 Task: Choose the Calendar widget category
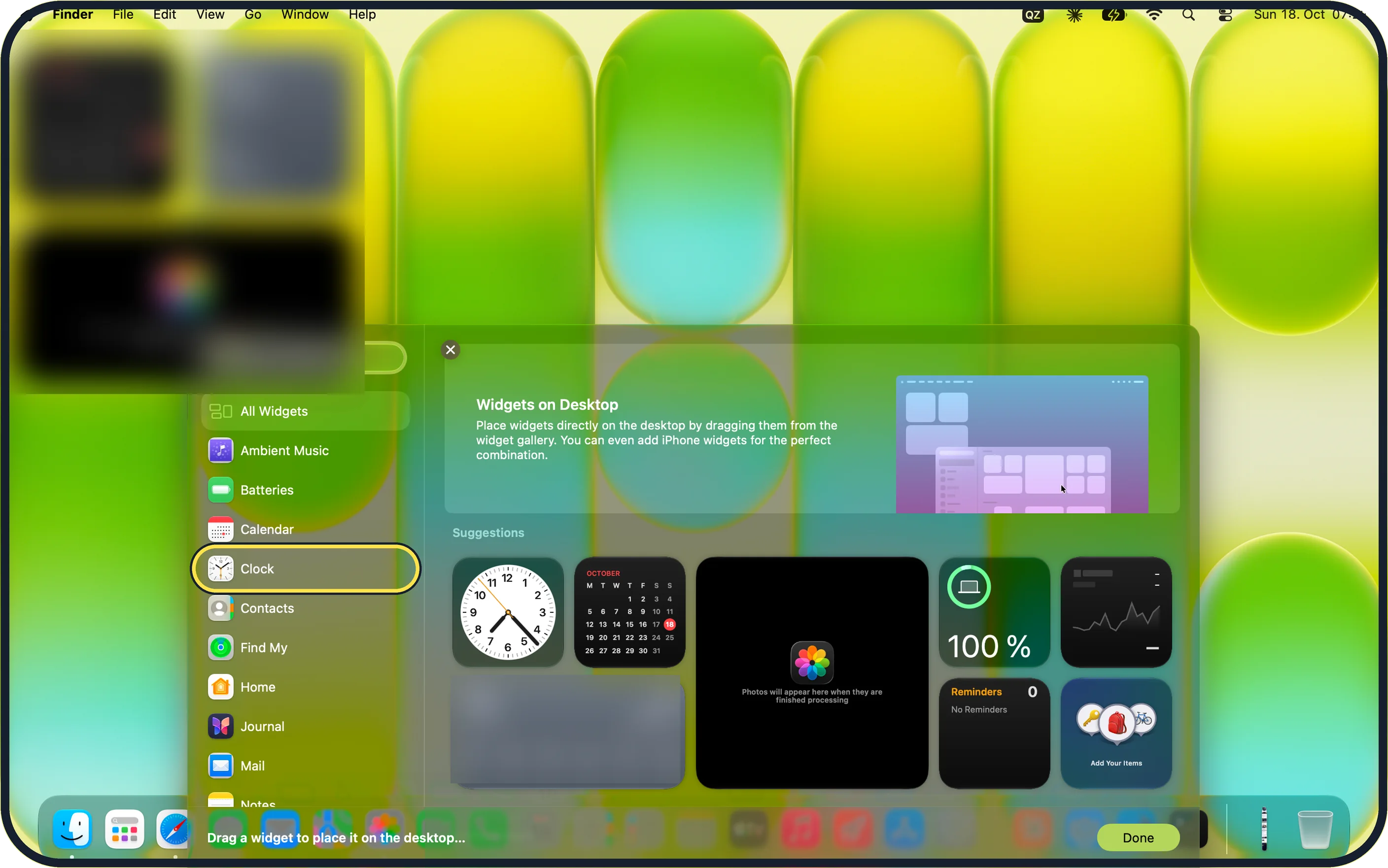point(306,529)
